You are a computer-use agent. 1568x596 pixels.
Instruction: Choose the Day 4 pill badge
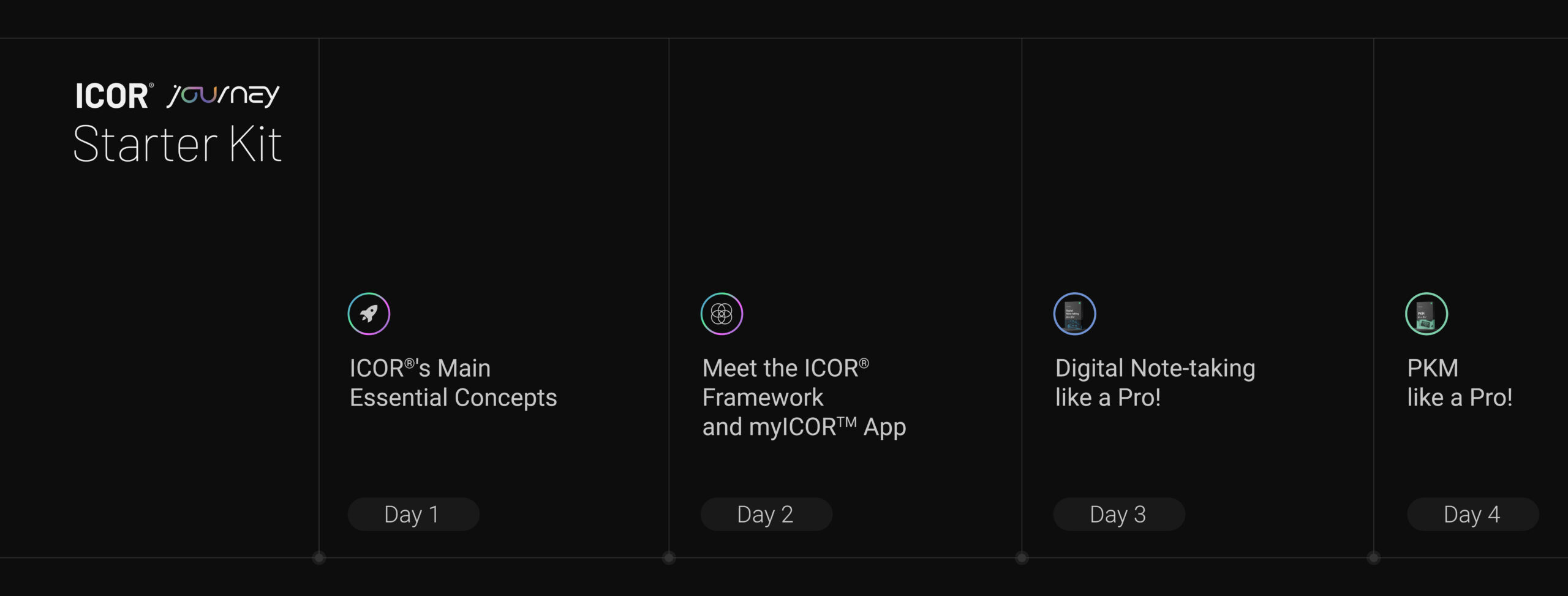[x=1472, y=514]
